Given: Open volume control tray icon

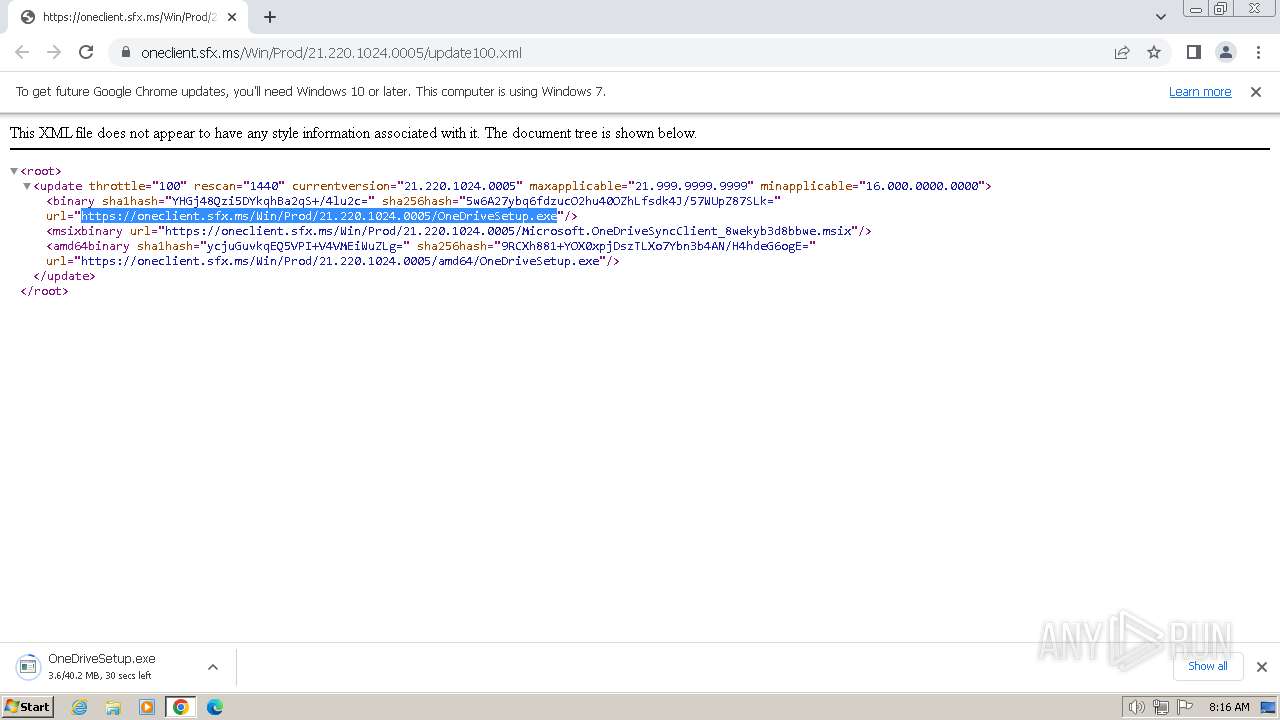Looking at the screenshot, I should click(1136, 707).
